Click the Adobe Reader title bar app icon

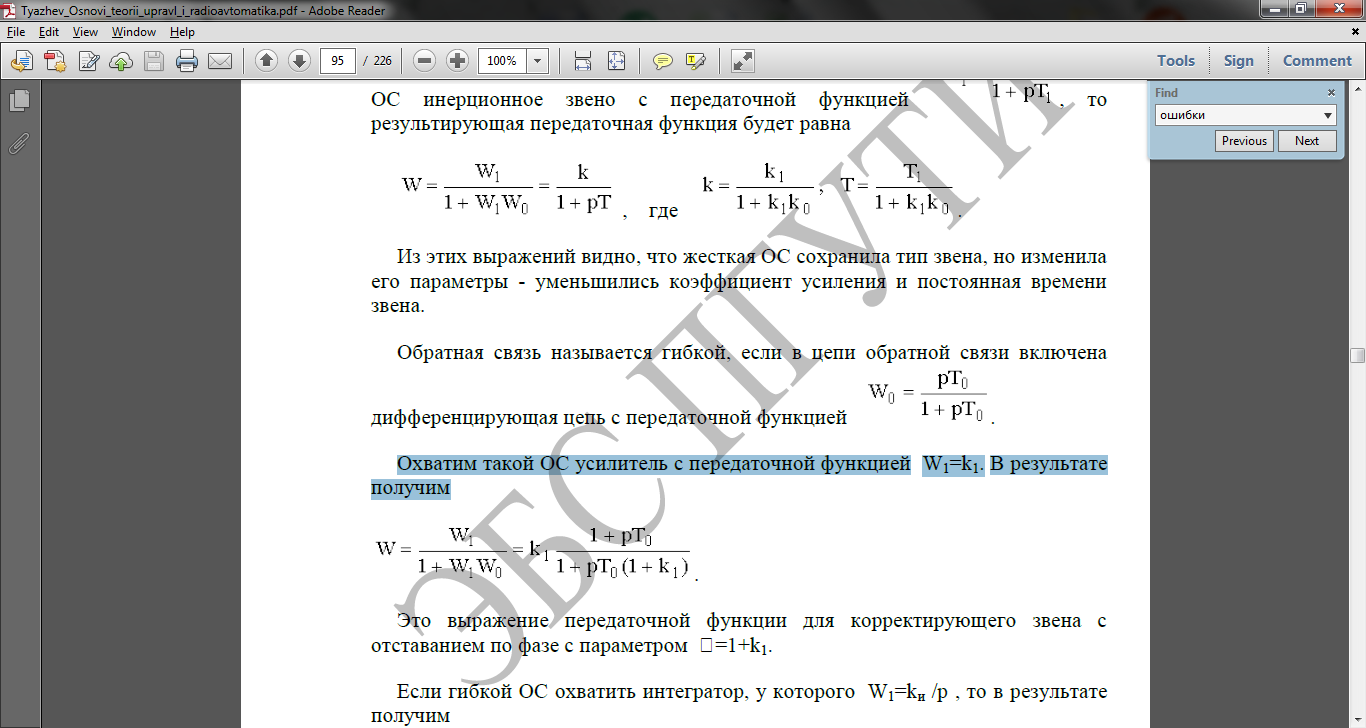tap(10, 10)
